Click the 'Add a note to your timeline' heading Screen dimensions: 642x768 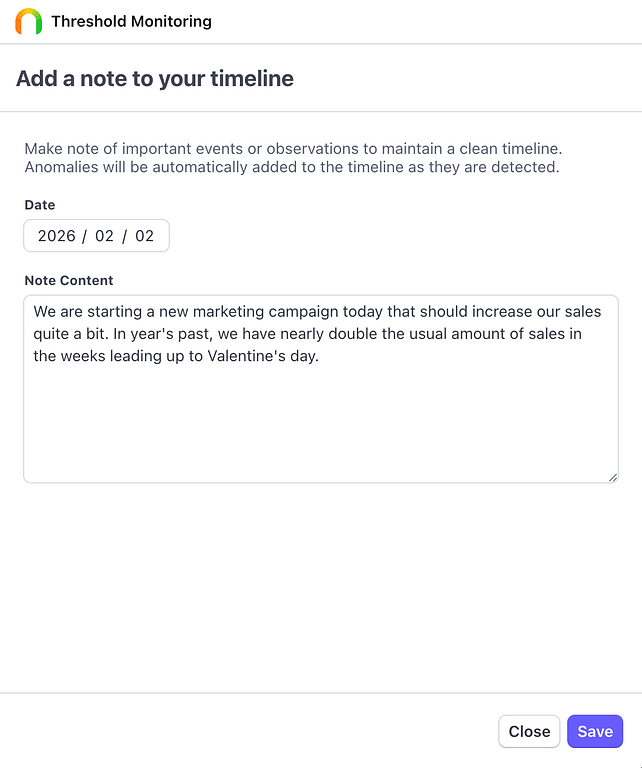point(155,79)
